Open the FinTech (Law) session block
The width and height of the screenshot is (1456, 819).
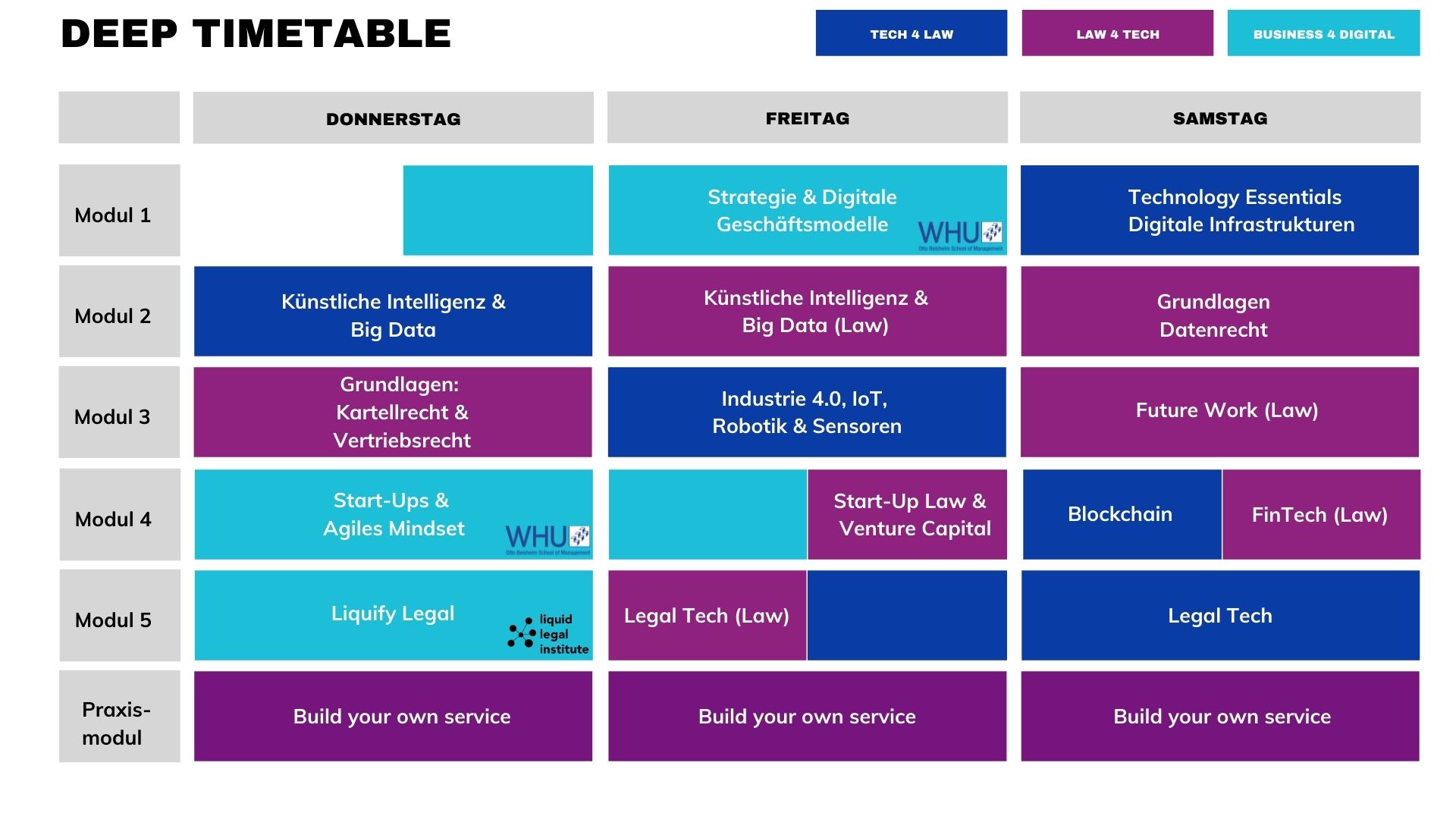pos(1321,514)
